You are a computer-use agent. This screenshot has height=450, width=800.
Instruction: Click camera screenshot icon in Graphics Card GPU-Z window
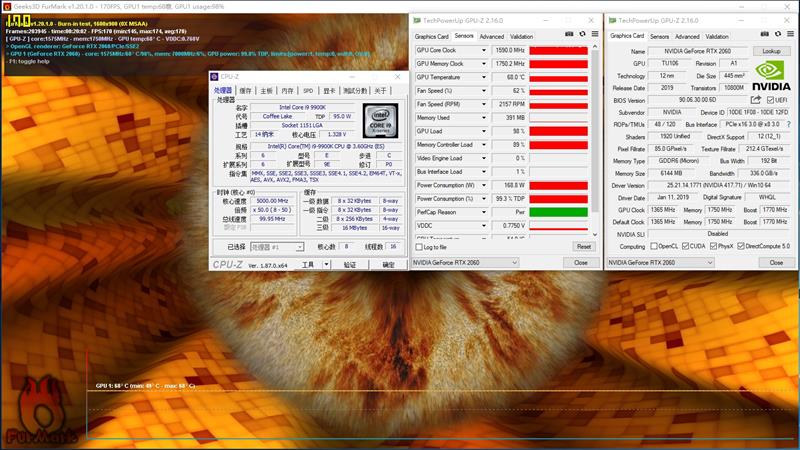[x=764, y=34]
